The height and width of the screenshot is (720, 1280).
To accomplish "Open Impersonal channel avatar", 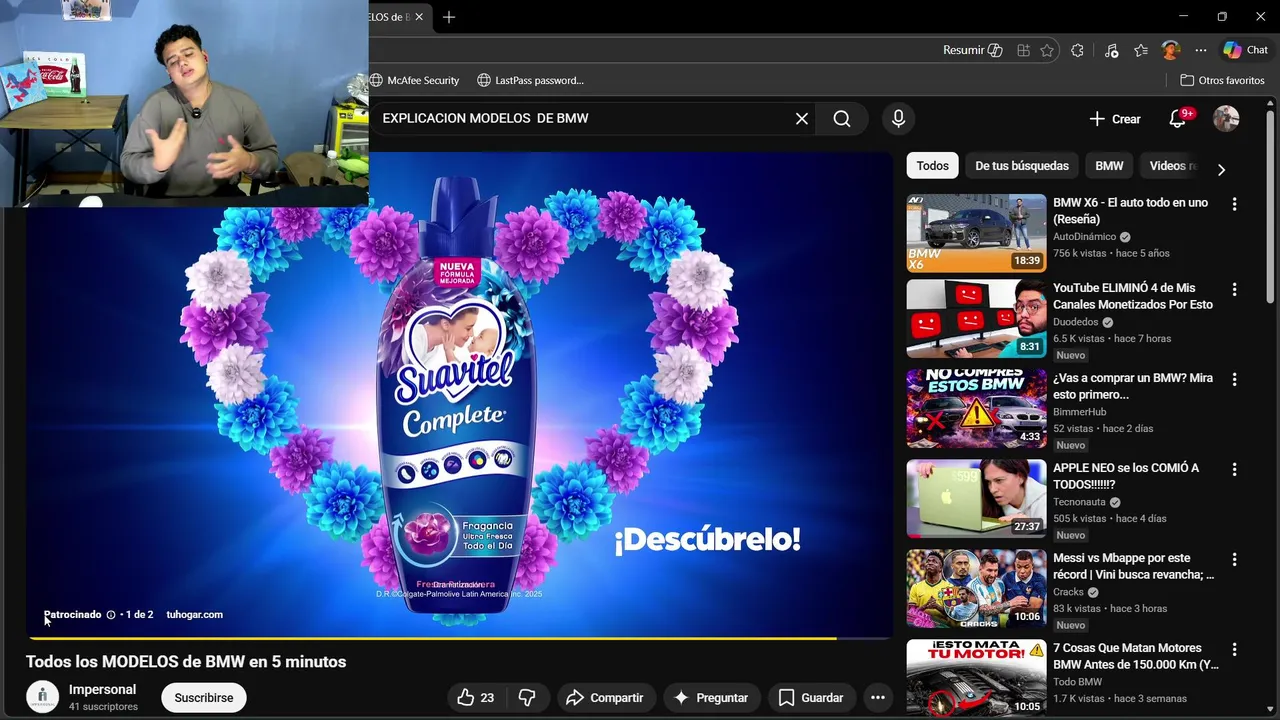I will point(42,697).
